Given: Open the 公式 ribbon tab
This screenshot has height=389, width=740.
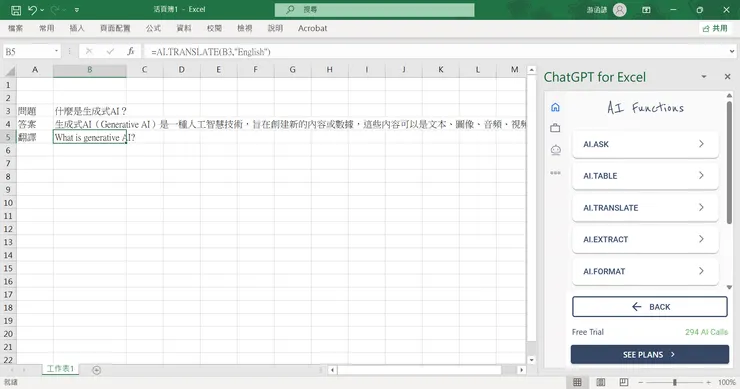Looking at the screenshot, I should pyautogui.click(x=153, y=28).
